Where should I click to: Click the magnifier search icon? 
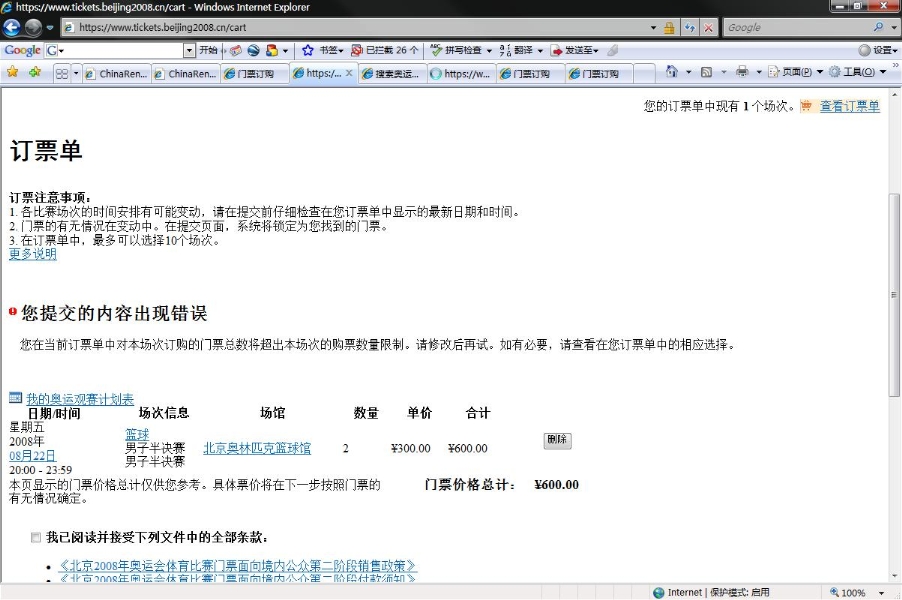pyautogui.click(x=878, y=27)
